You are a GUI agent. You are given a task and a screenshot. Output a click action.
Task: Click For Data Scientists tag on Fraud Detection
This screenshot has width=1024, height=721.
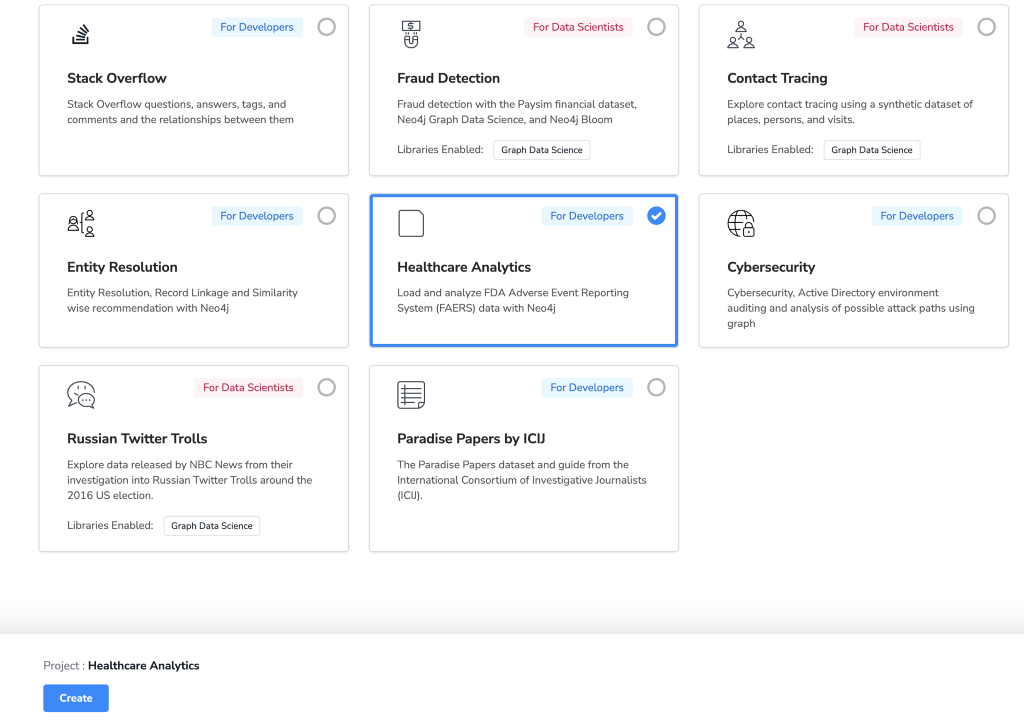coord(578,27)
